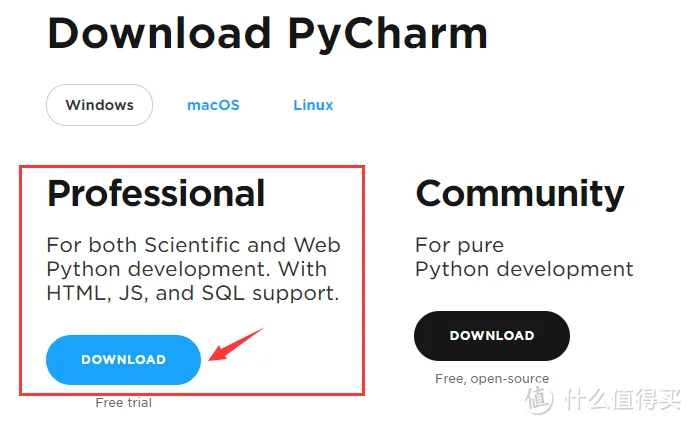The width and height of the screenshot is (691, 425).
Task: Select the Professional edition heading
Action: coord(156,194)
